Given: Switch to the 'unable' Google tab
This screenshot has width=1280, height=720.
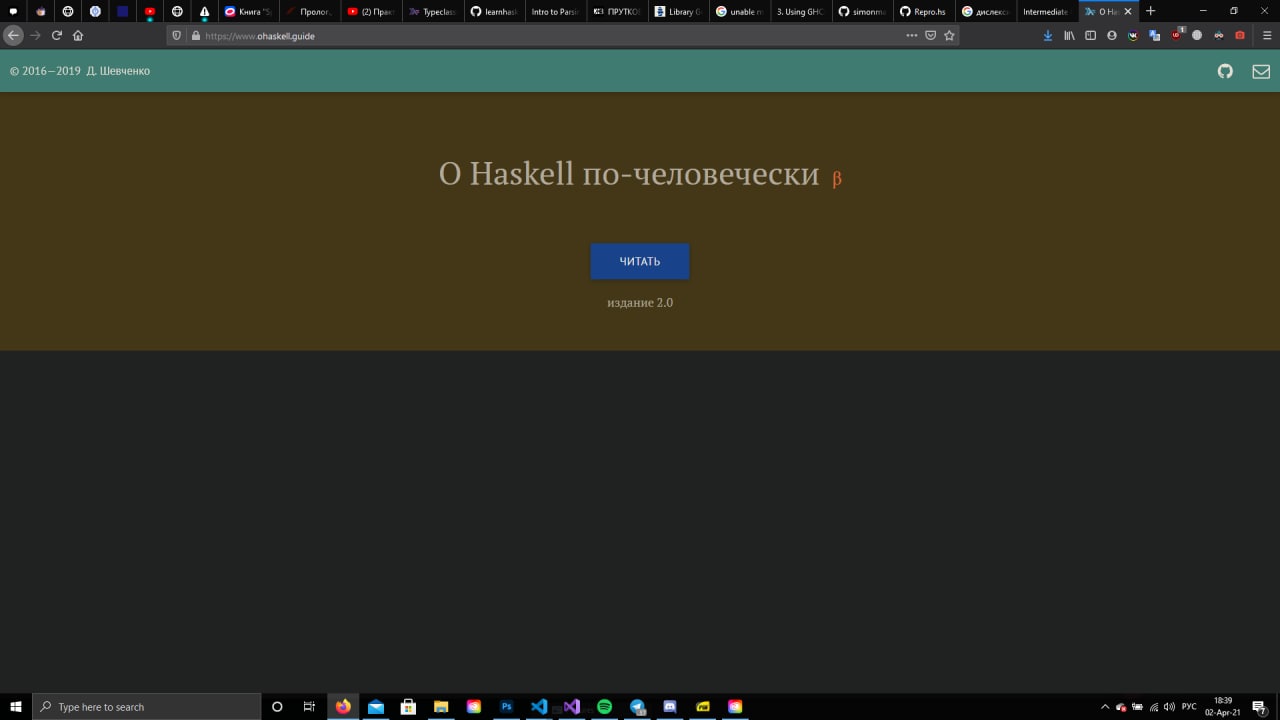Looking at the screenshot, I should point(738,11).
